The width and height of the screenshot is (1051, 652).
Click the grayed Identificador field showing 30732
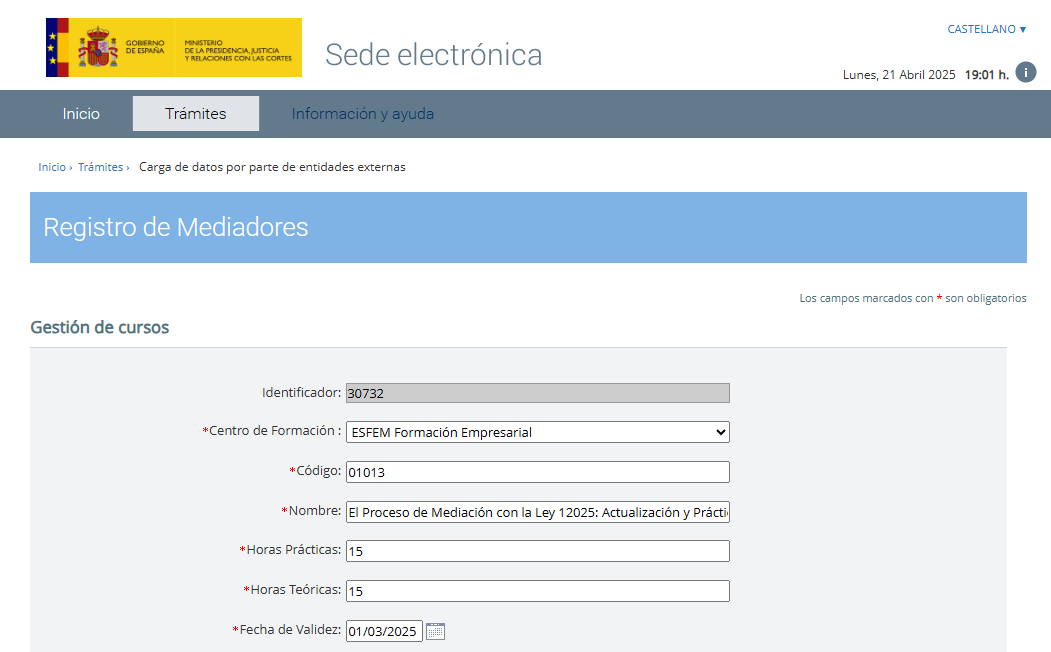pos(537,393)
